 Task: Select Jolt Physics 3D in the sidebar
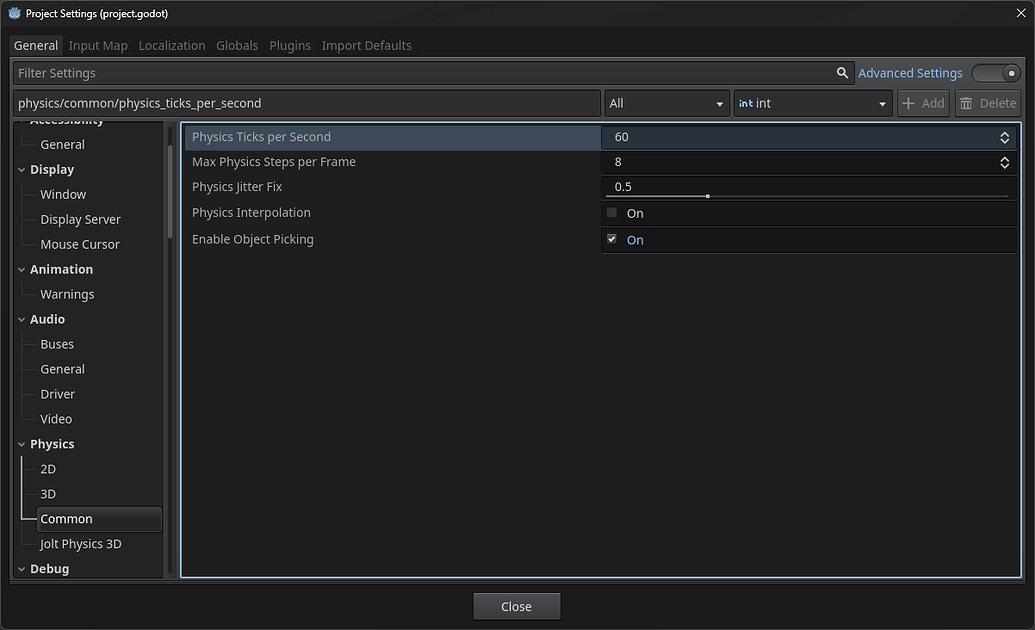click(x=80, y=543)
